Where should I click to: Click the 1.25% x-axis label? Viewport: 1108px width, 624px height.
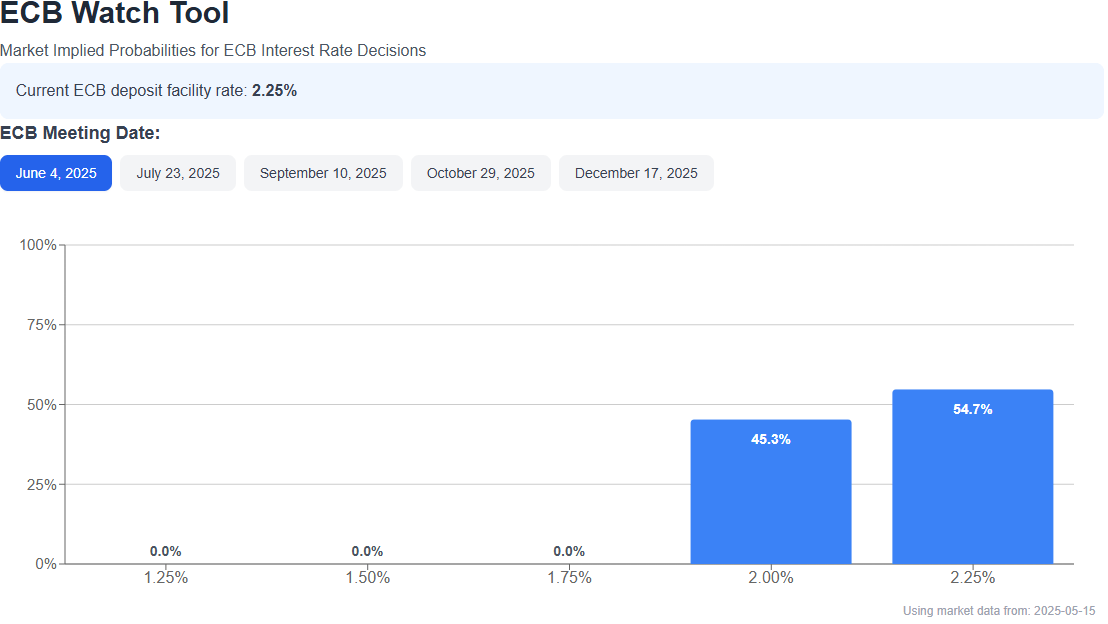[x=166, y=577]
